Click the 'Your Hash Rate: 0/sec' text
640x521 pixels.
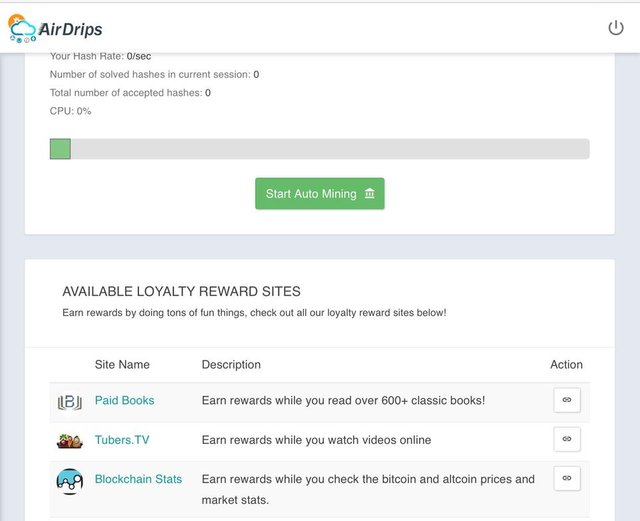[x=100, y=56]
